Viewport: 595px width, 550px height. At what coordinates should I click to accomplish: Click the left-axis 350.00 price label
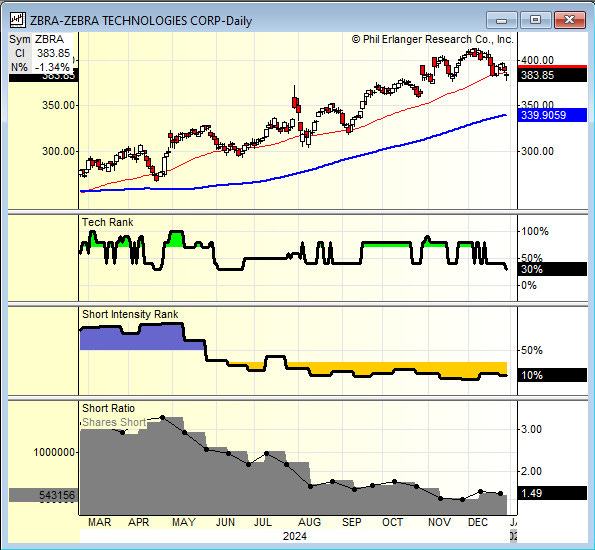(x=58, y=105)
